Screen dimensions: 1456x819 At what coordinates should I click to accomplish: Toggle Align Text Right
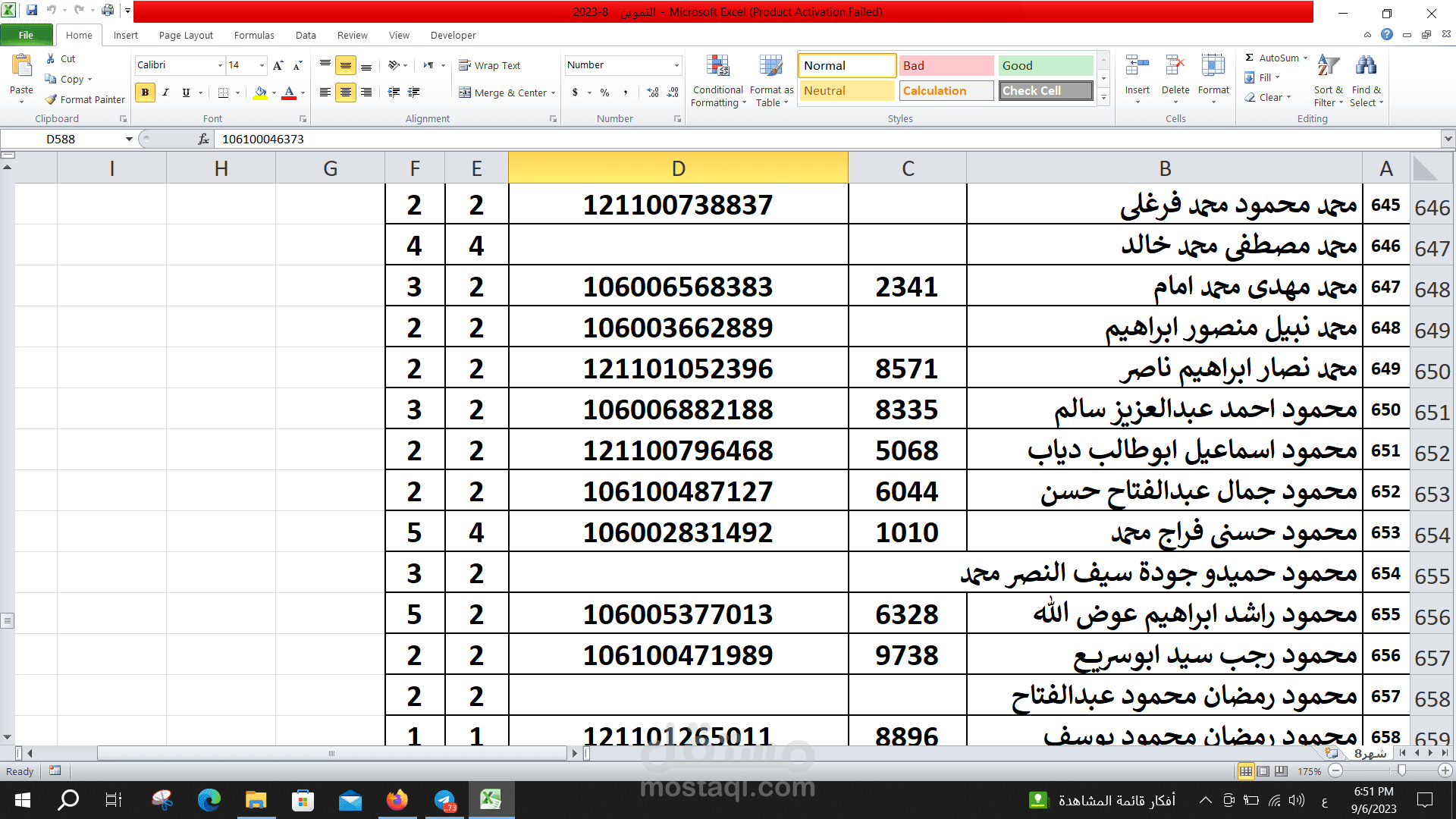pyautogui.click(x=366, y=93)
